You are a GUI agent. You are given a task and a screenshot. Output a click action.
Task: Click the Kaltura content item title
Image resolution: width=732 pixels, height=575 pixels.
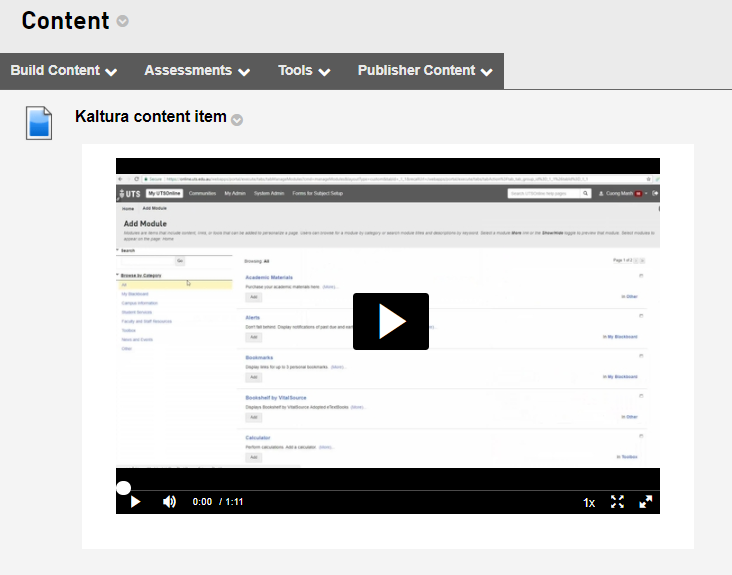tap(151, 117)
